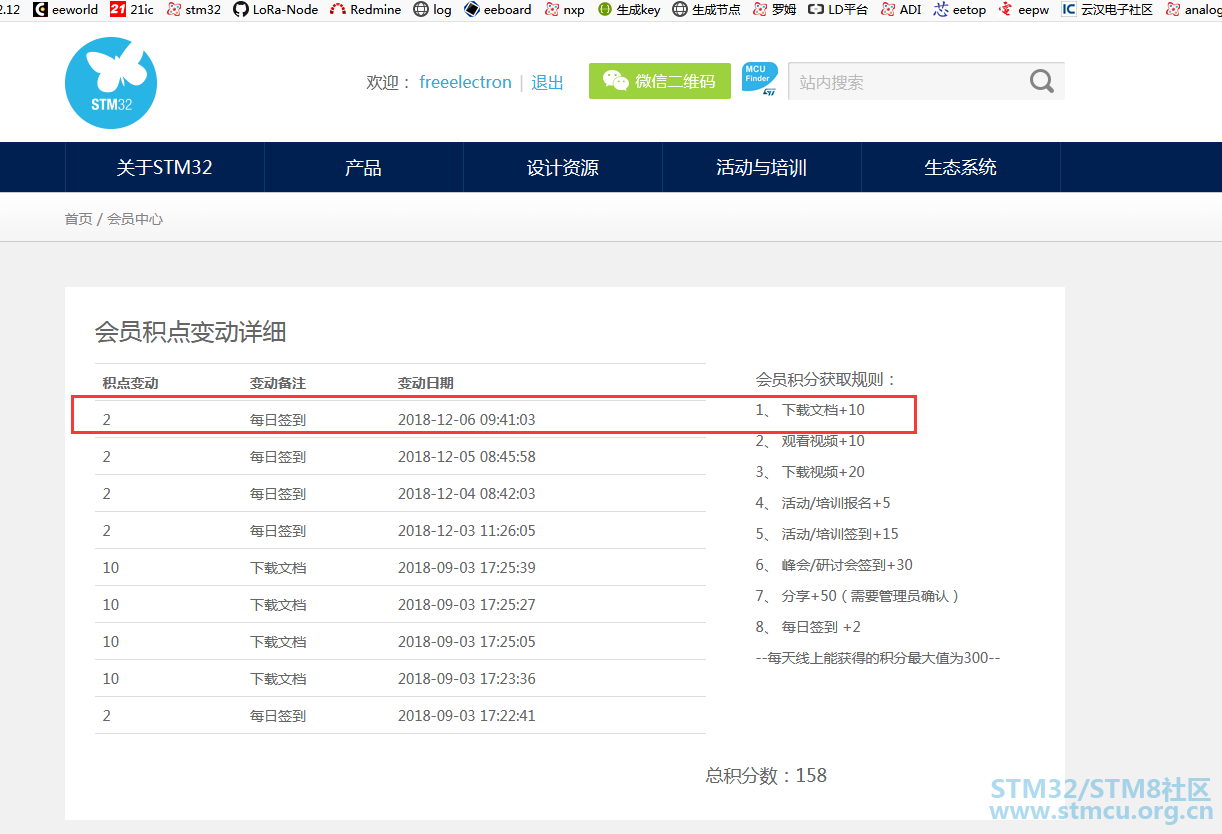Click the 会员积分获取规则 heading

(827, 380)
